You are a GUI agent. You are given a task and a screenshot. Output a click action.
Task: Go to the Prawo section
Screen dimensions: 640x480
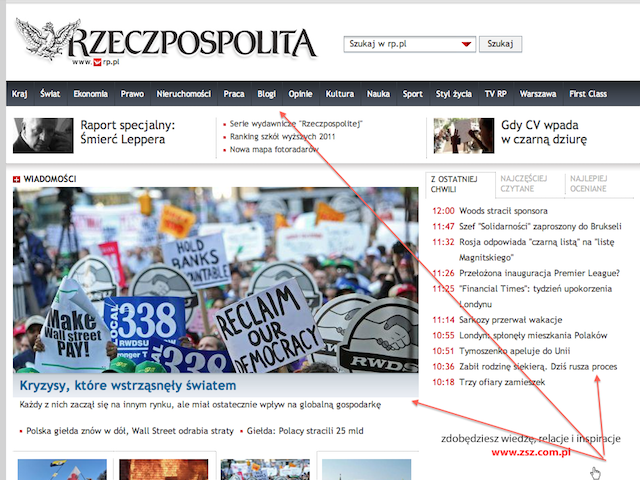(132, 94)
